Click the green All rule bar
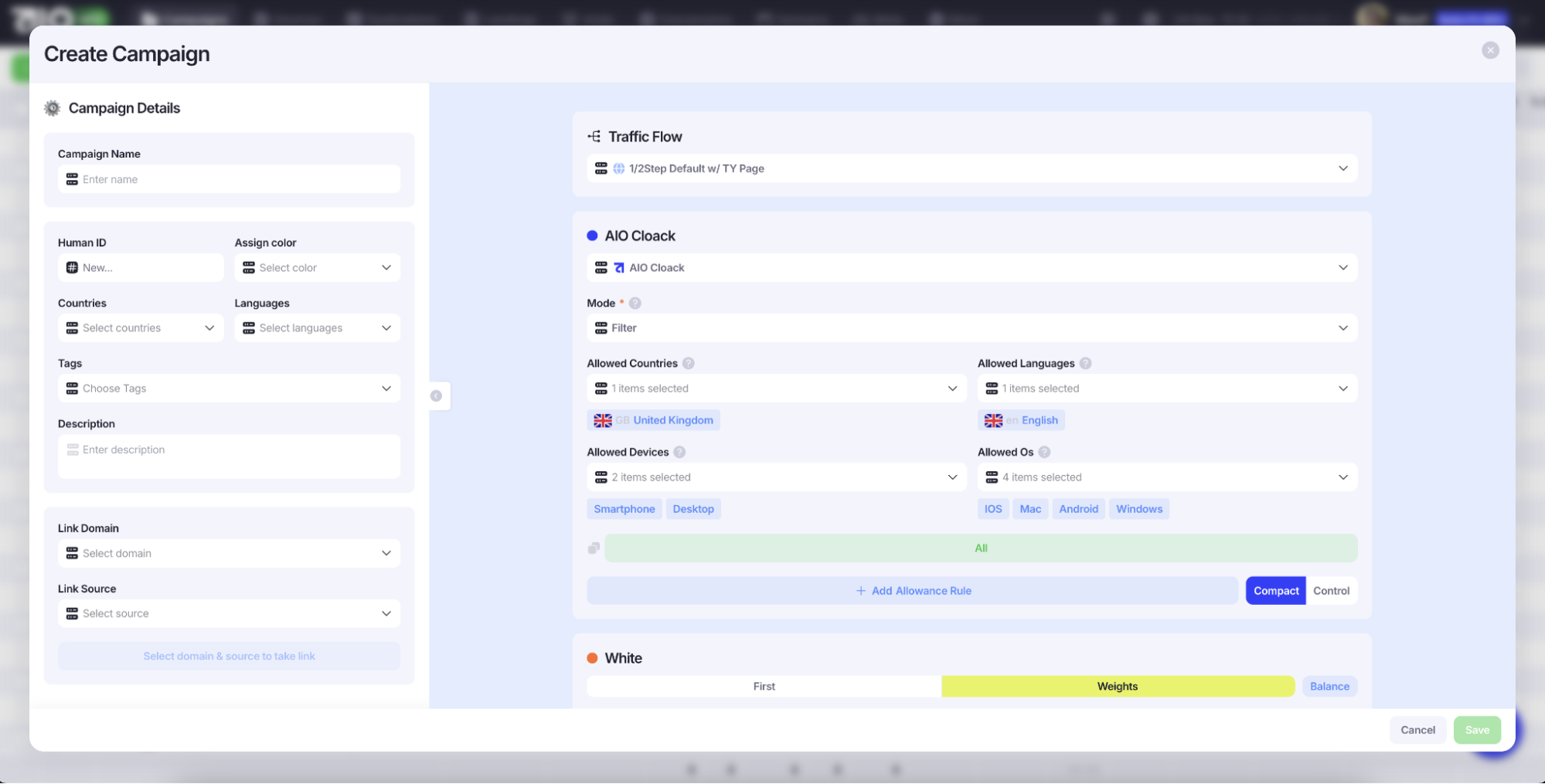This screenshot has height=784, width=1545. pyautogui.click(x=980, y=548)
